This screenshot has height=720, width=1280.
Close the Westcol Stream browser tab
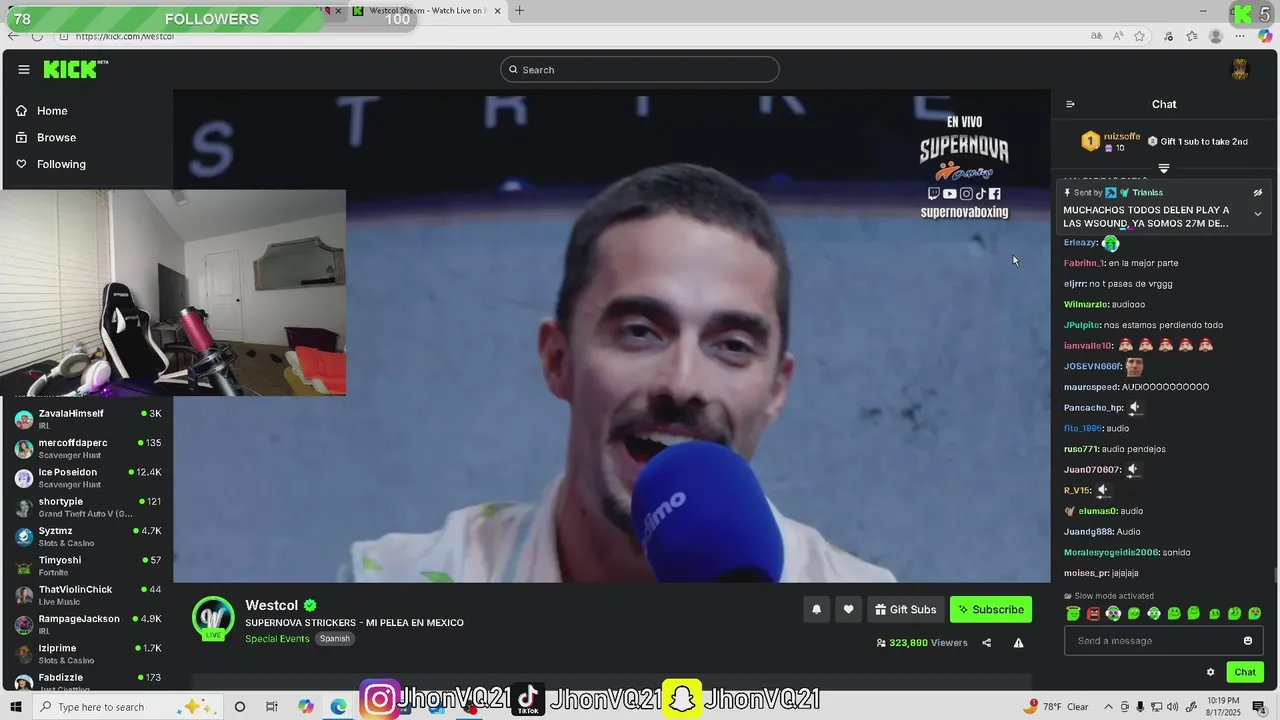[x=497, y=11]
